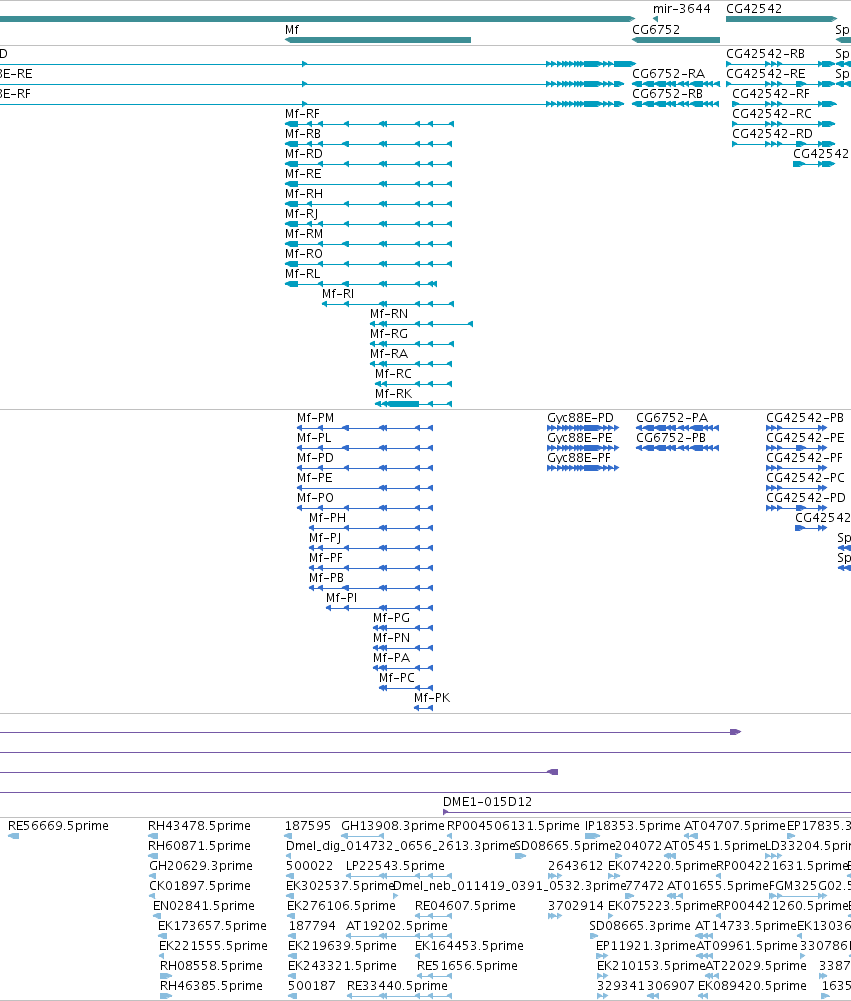This screenshot has width=851, height=1001.
Task: Click the Mf-PO protein label
Action: tap(315, 498)
